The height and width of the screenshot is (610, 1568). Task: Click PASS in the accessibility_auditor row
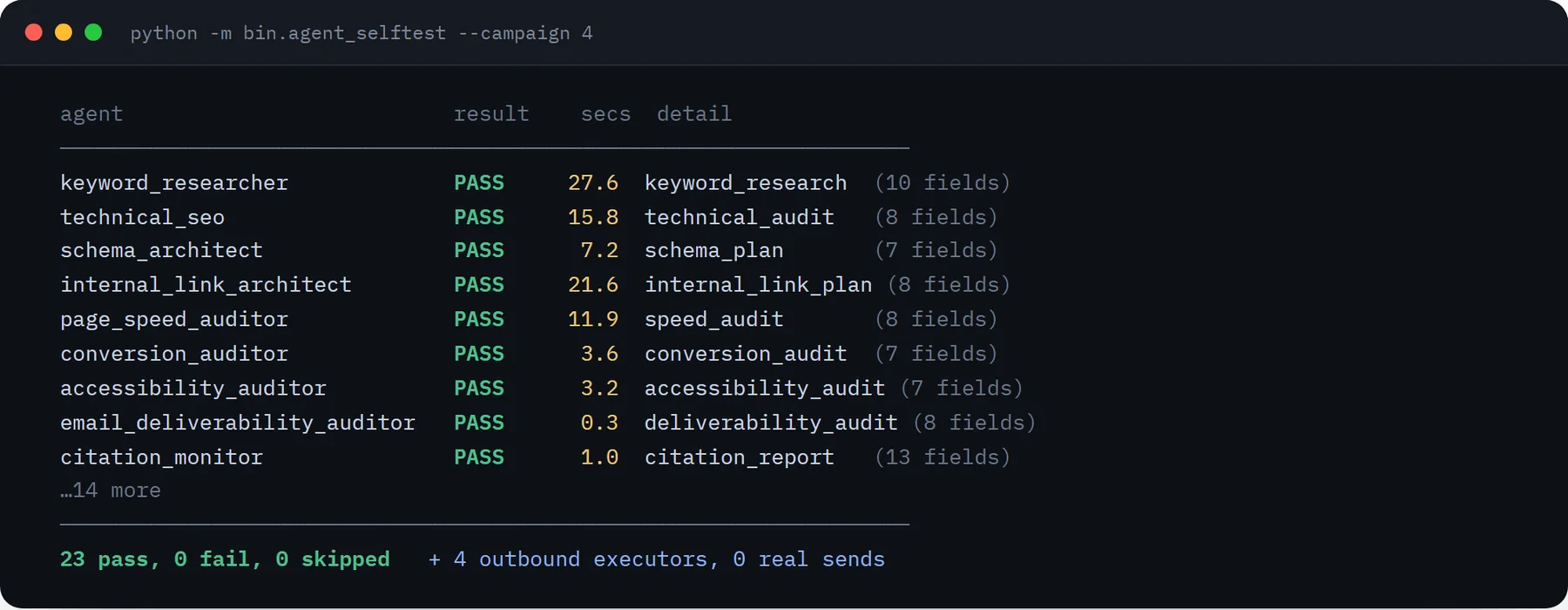click(x=479, y=388)
